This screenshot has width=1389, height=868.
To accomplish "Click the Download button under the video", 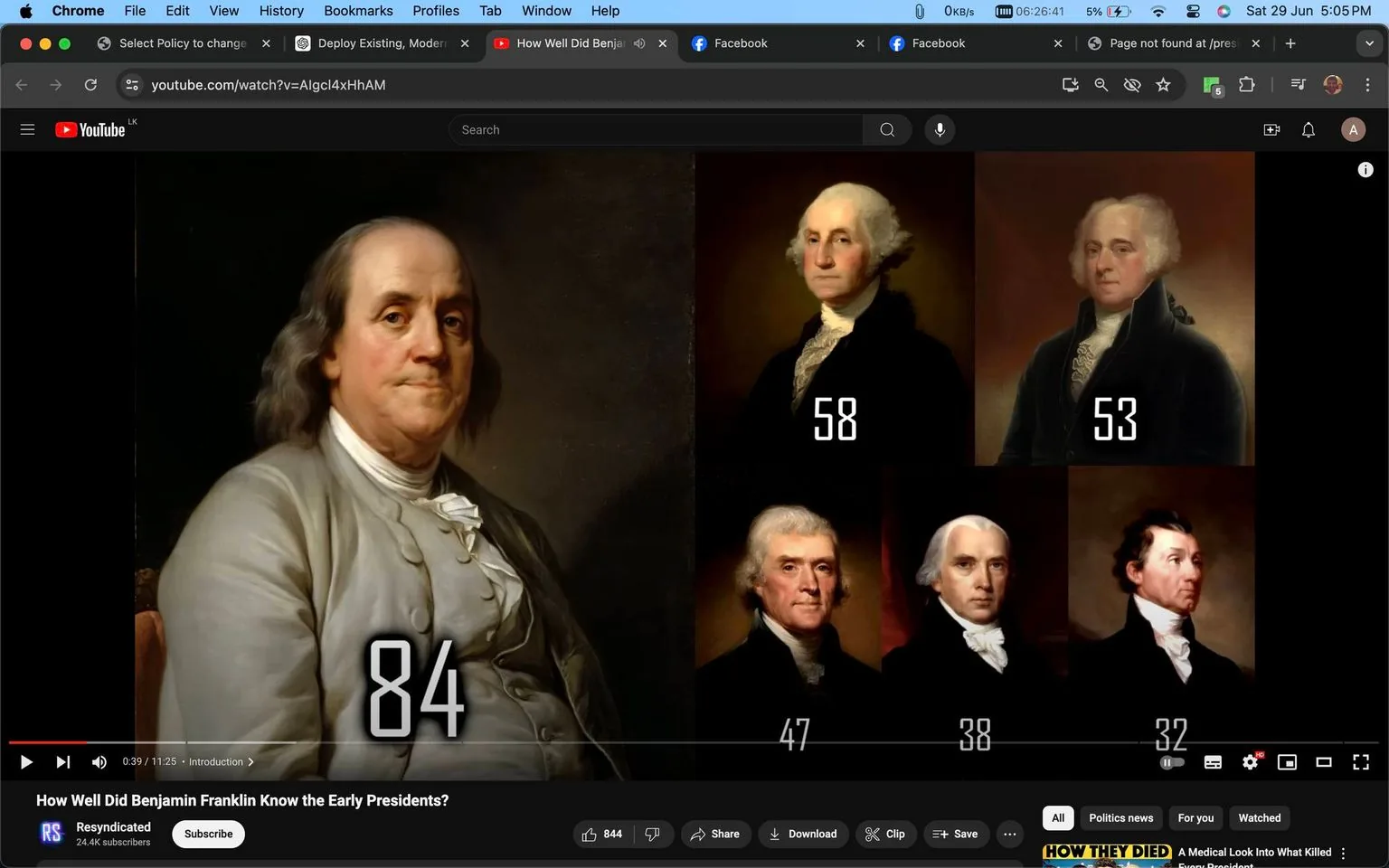I will (x=803, y=834).
